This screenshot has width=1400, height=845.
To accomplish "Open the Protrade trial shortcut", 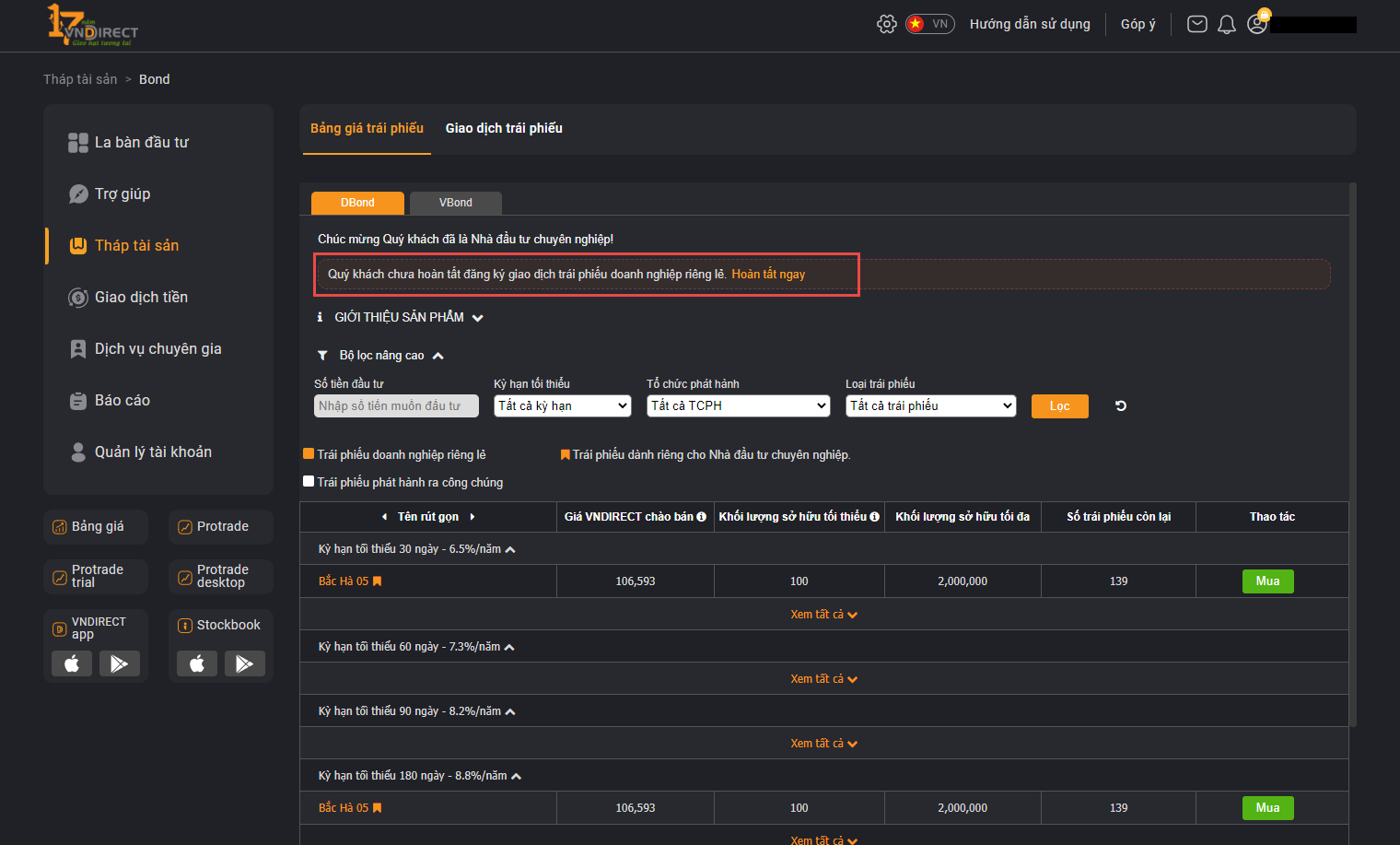I will click(x=96, y=577).
